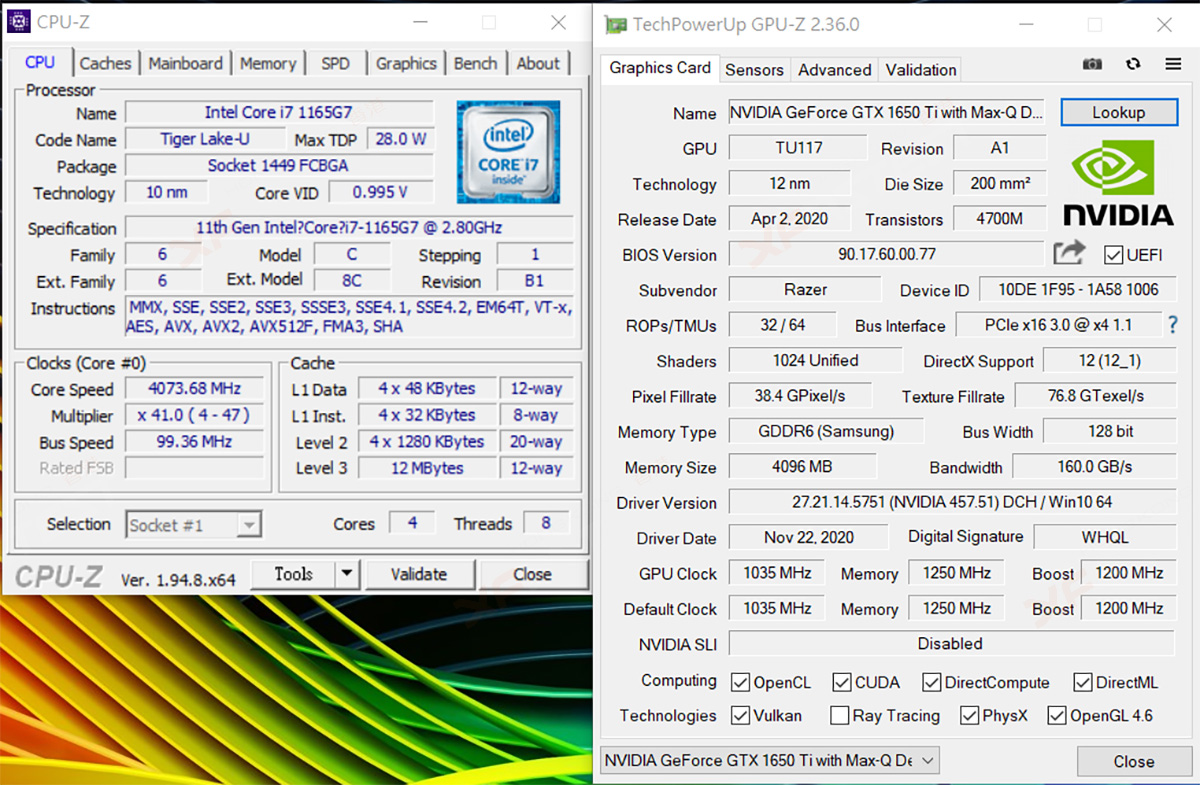Click the Max TDP 28.0 W value
The image size is (1200, 785).
coord(401,139)
